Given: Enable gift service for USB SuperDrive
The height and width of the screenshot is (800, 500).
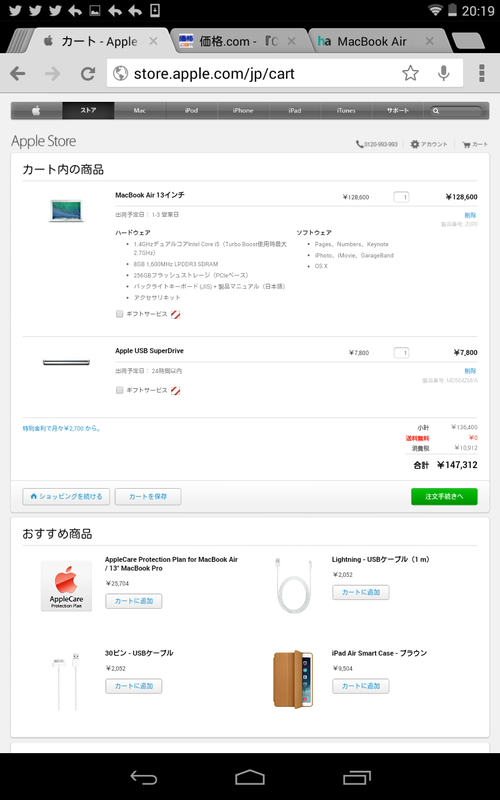Looking at the screenshot, I should 119,390.
